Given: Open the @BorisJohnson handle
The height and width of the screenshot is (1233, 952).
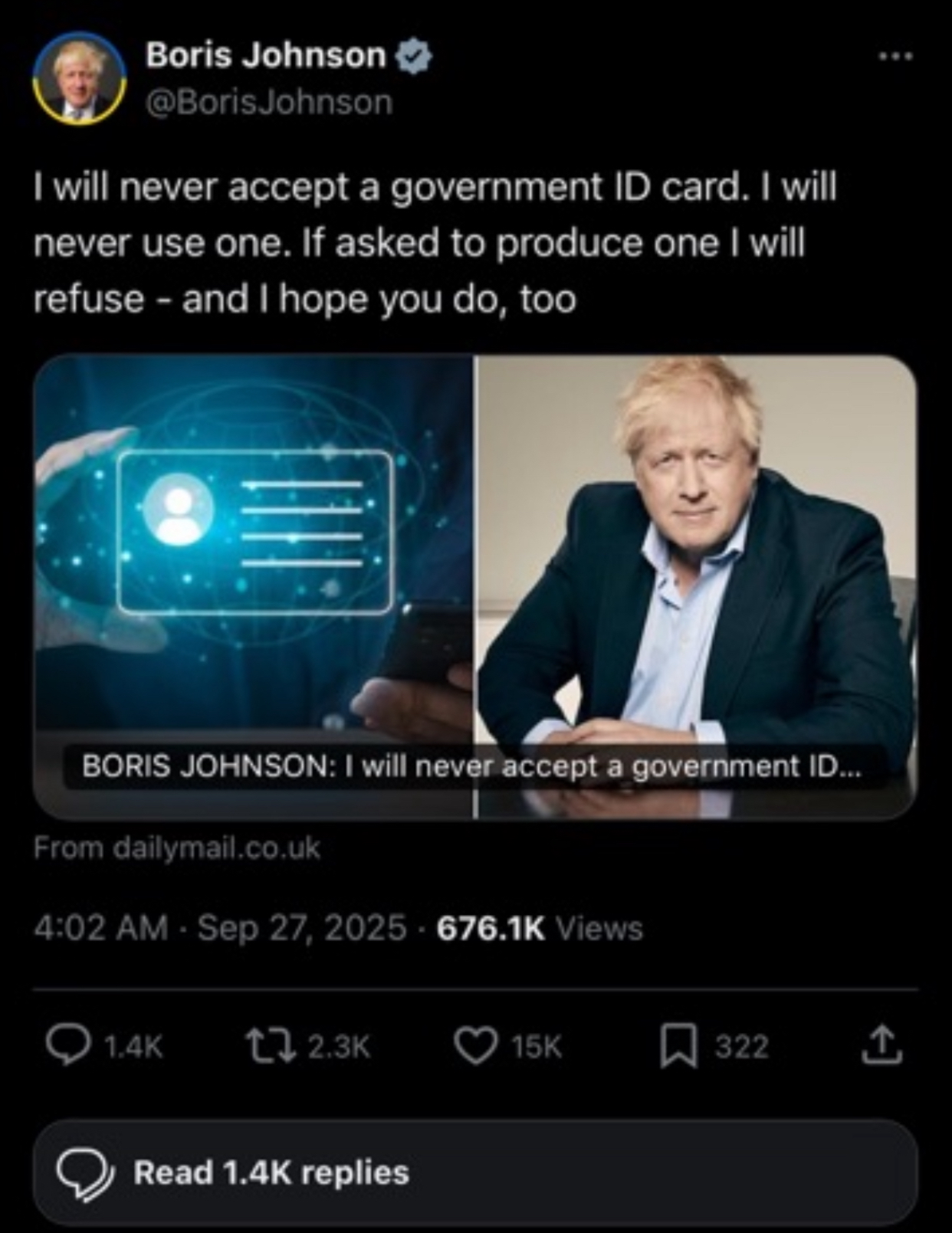Looking at the screenshot, I should [269, 102].
